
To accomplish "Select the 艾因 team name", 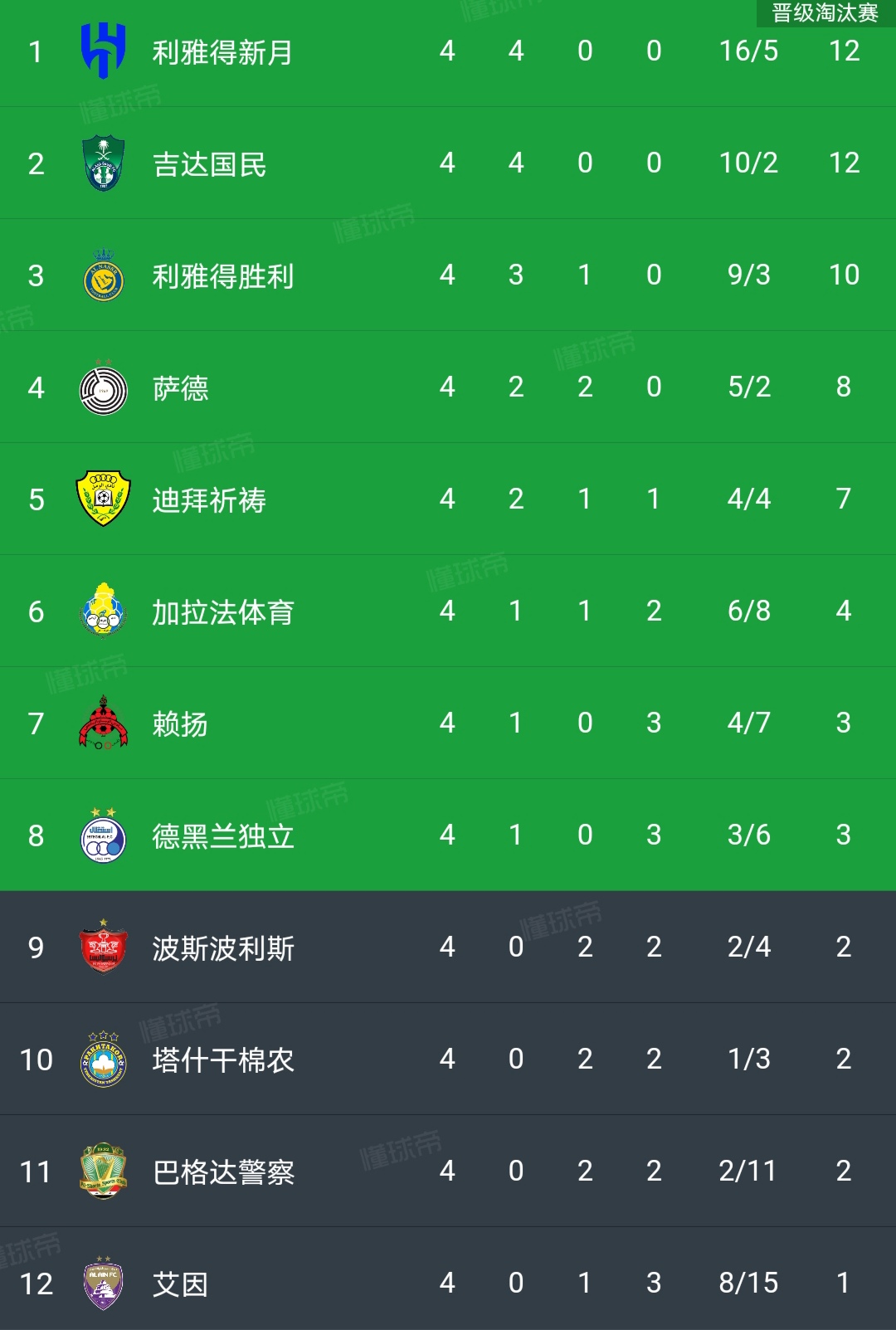I will point(180,1284).
